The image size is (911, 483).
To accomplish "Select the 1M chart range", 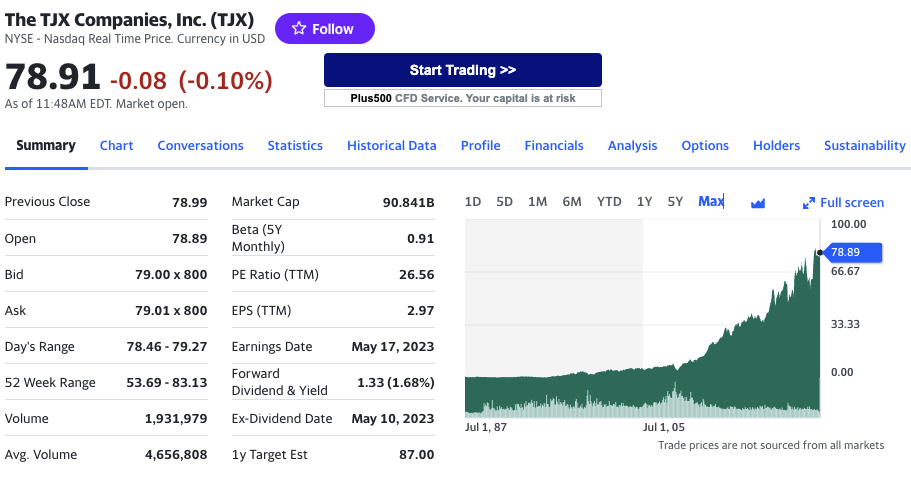I will pos(537,202).
